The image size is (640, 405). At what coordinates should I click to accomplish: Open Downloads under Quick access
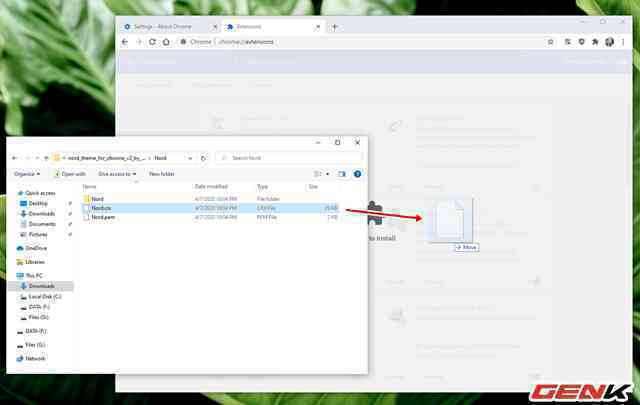[x=42, y=214]
